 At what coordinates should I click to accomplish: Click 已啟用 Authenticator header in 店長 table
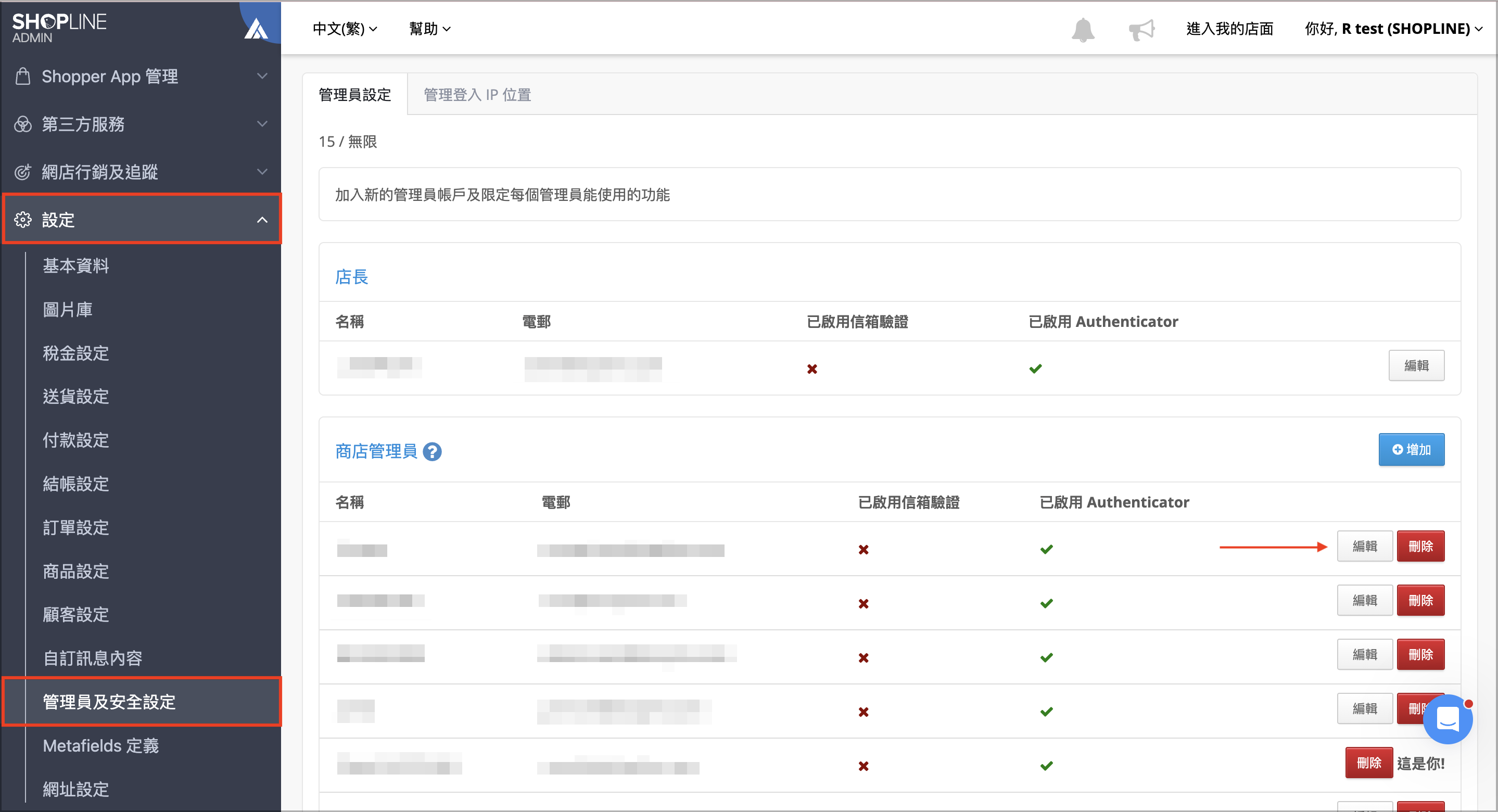coord(1103,321)
